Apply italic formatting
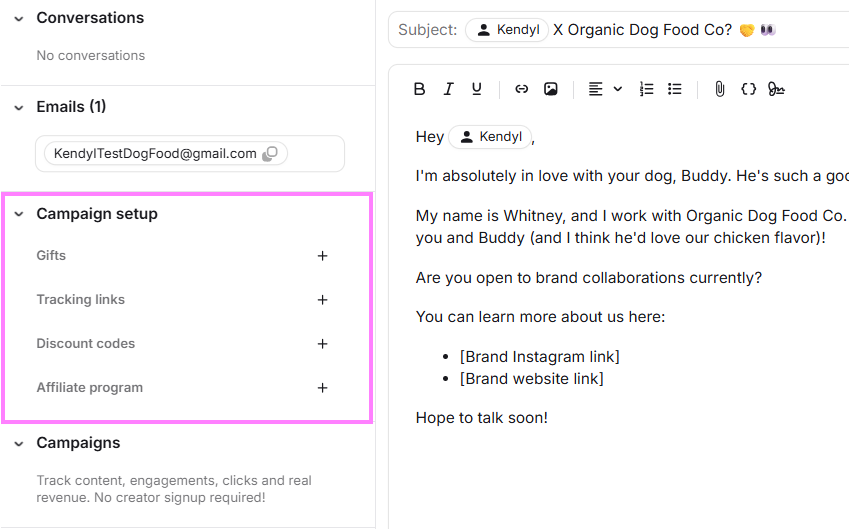The width and height of the screenshot is (849, 529). [448, 89]
